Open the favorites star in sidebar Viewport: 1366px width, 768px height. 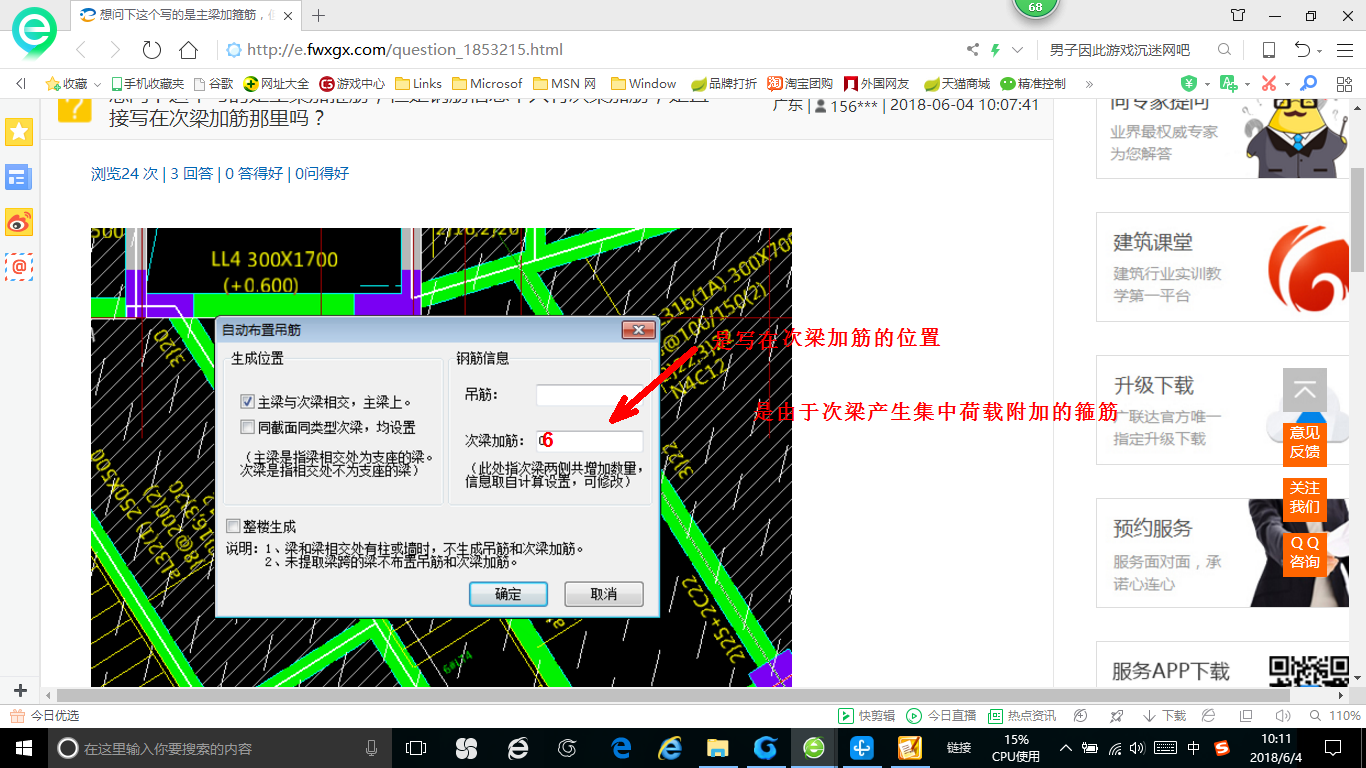point(18,131)
